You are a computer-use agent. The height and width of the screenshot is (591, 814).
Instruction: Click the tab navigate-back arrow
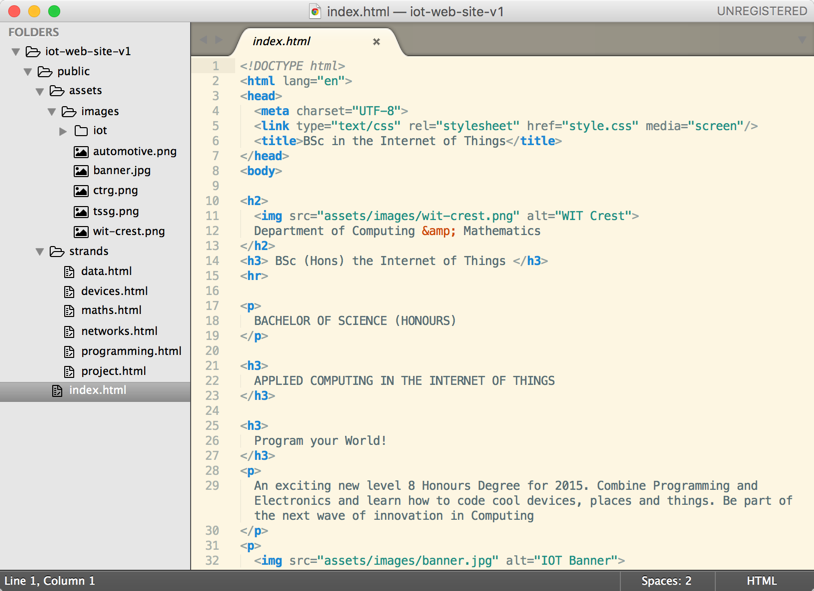click(204, 41)
